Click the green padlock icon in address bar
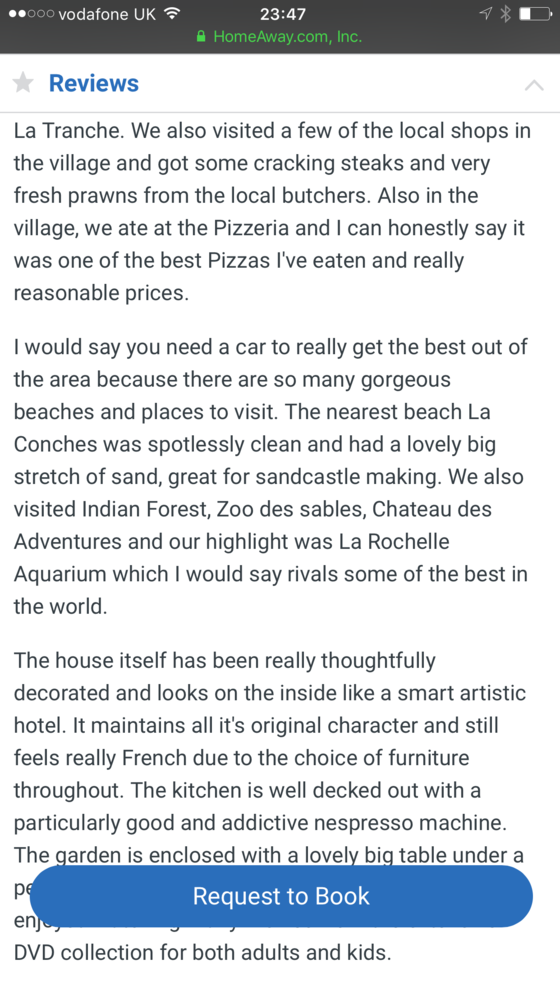 click(202, 37)
